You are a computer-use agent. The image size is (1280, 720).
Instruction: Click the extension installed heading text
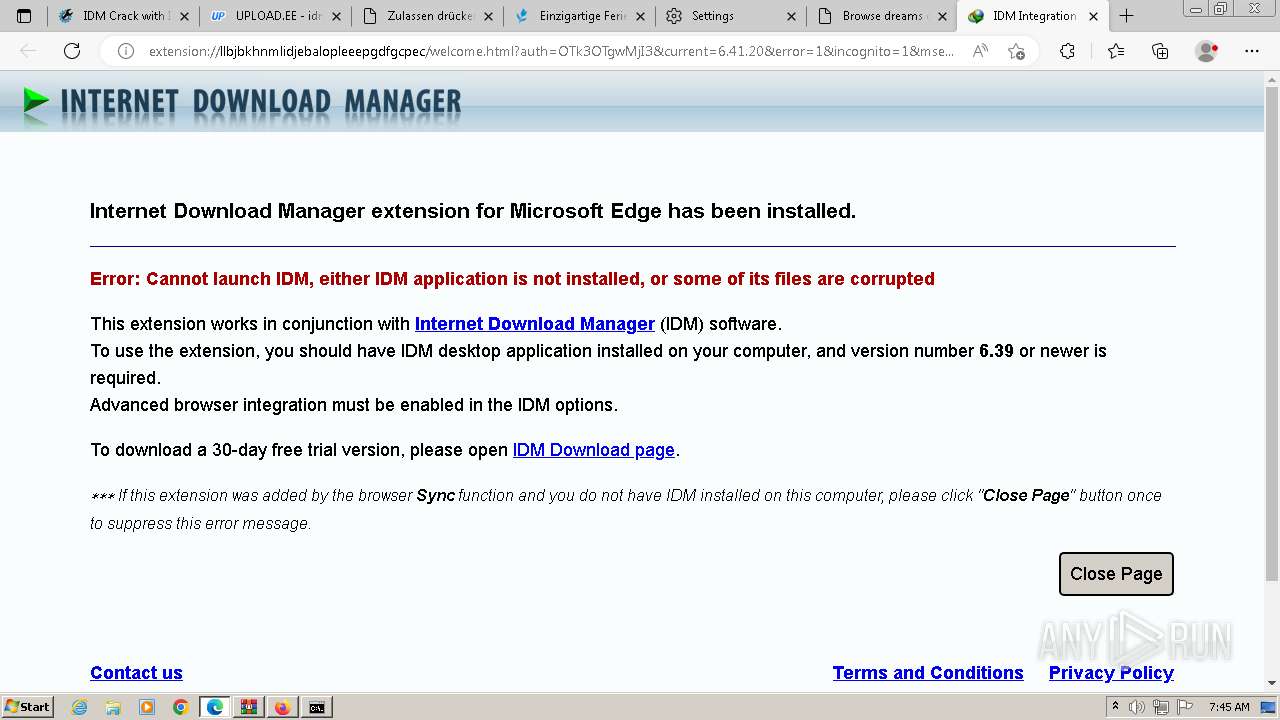tap(473, 211)
